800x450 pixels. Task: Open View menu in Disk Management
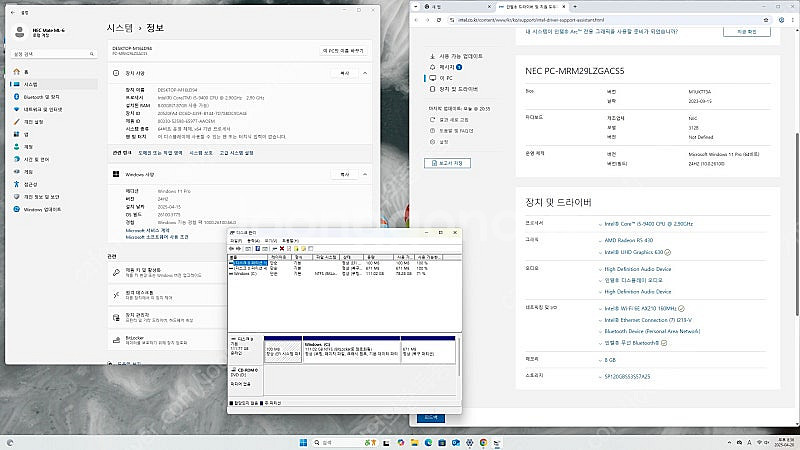tap(271, 241)
